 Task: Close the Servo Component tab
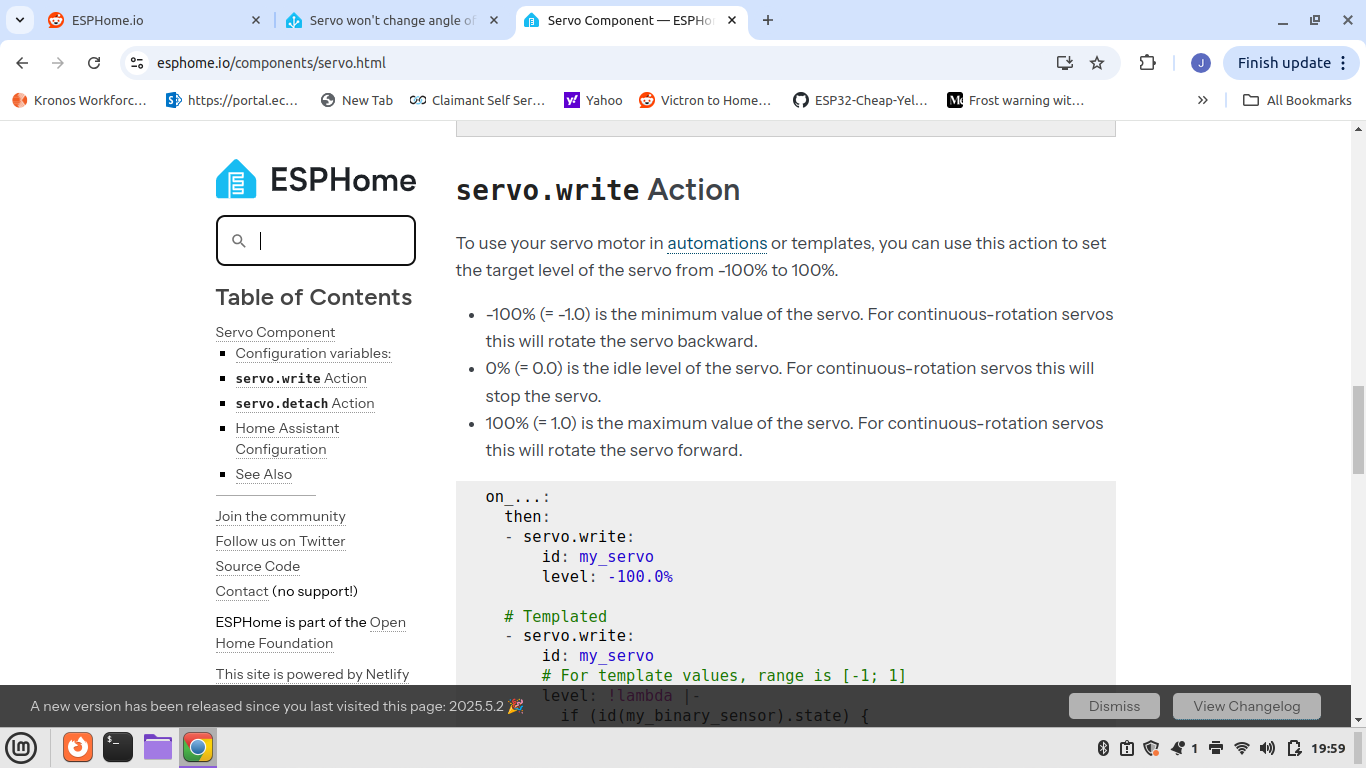pyautogui.click(x=732, y=20)
